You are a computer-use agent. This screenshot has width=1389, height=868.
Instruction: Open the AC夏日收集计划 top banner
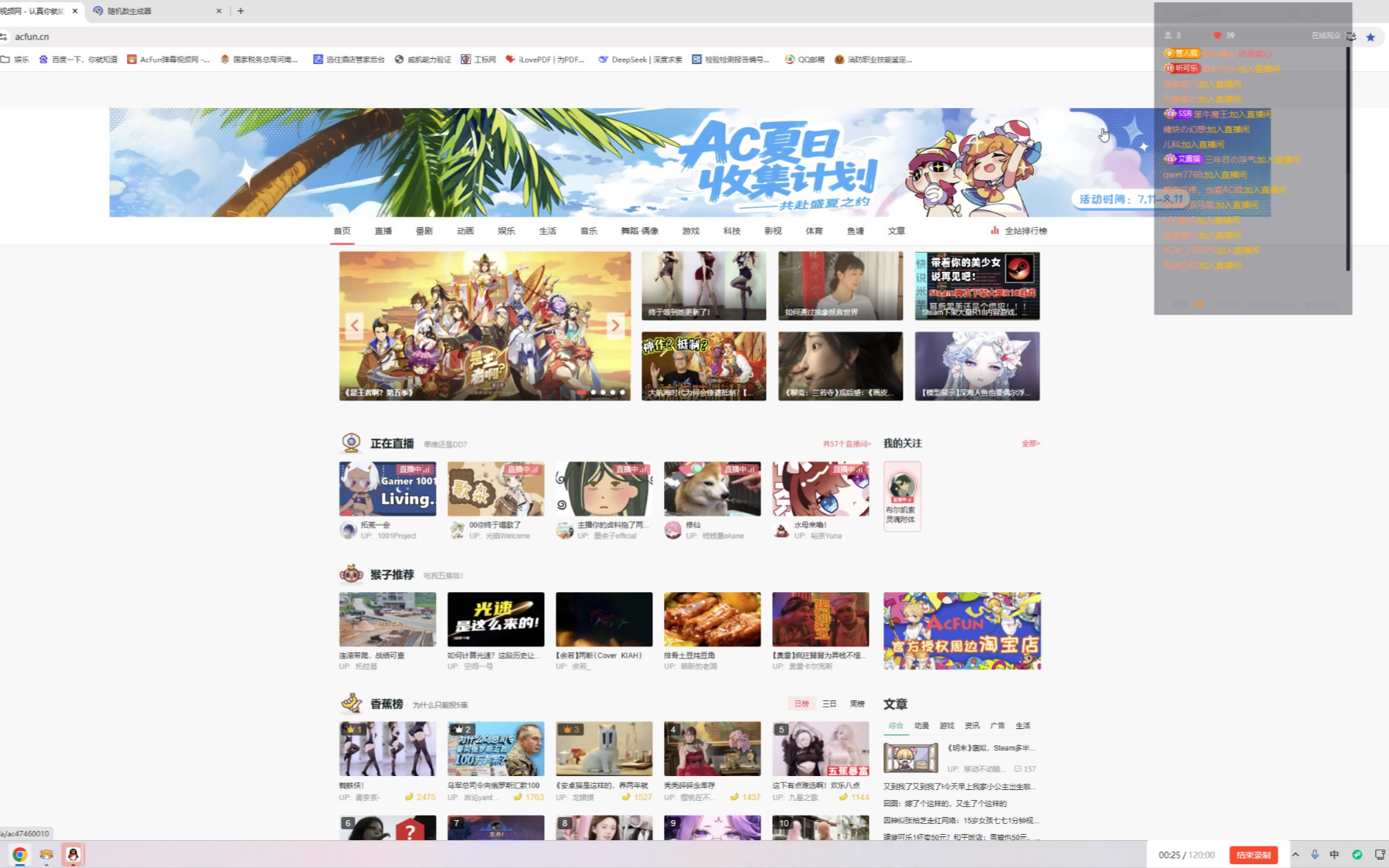click(x=689, y=162)
